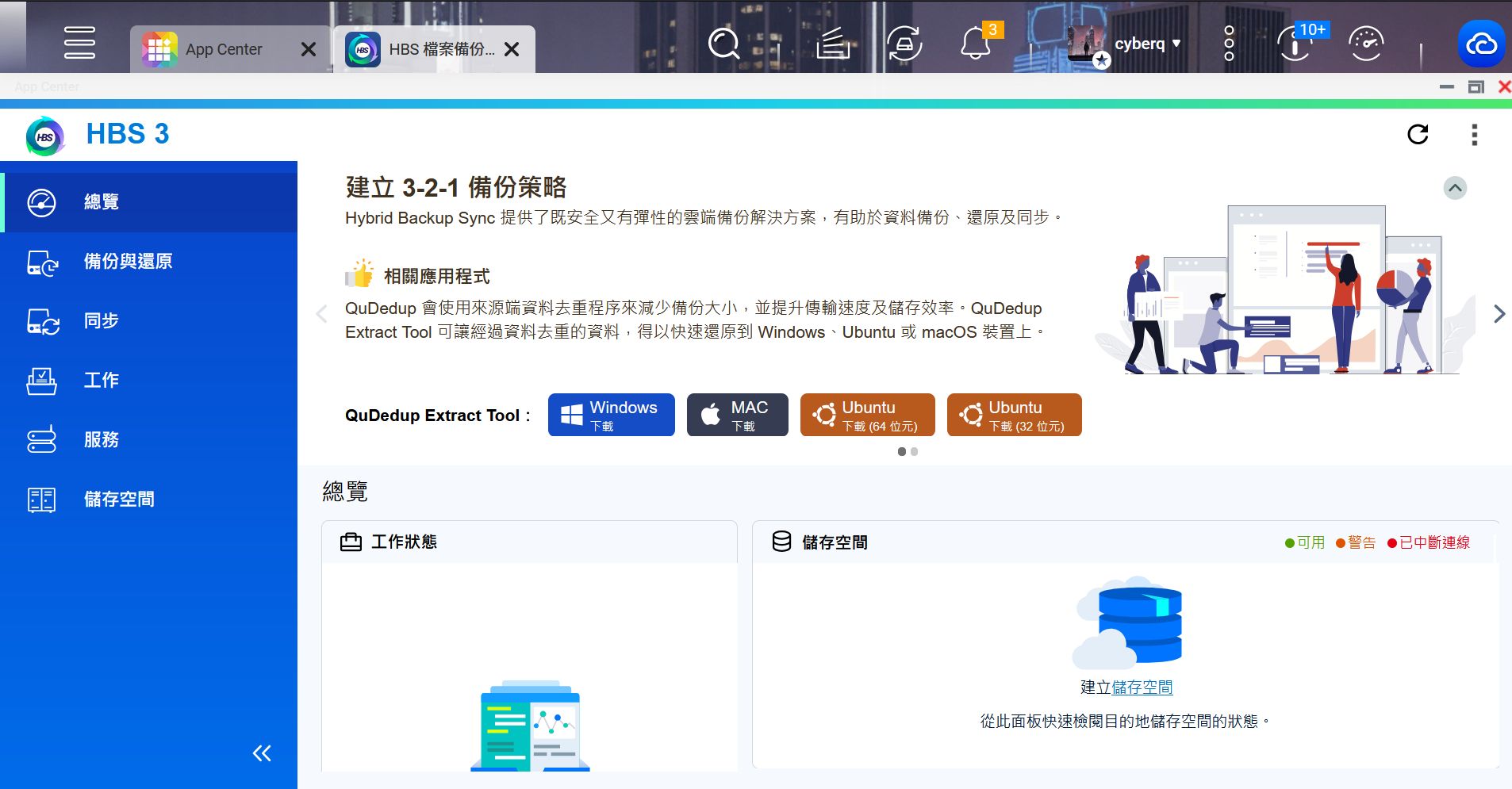The height and width of the screenshot is (789, 1512).
Task: Open notifications bell with 3 badge
Action: click(x=976, y=43)
